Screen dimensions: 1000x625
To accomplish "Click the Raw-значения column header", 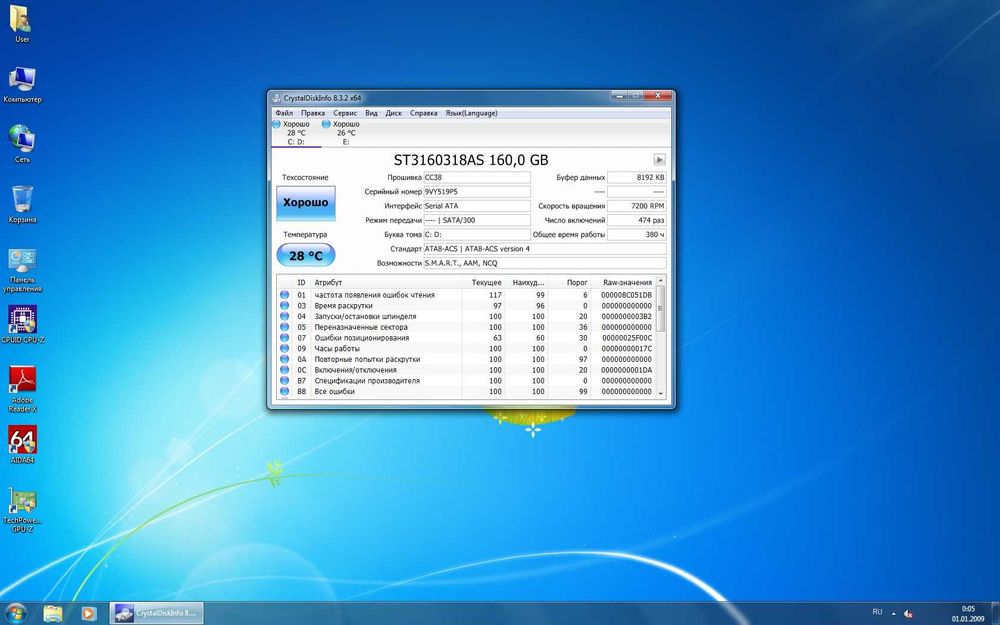I will pyautogui.click(x=623, y=282).
